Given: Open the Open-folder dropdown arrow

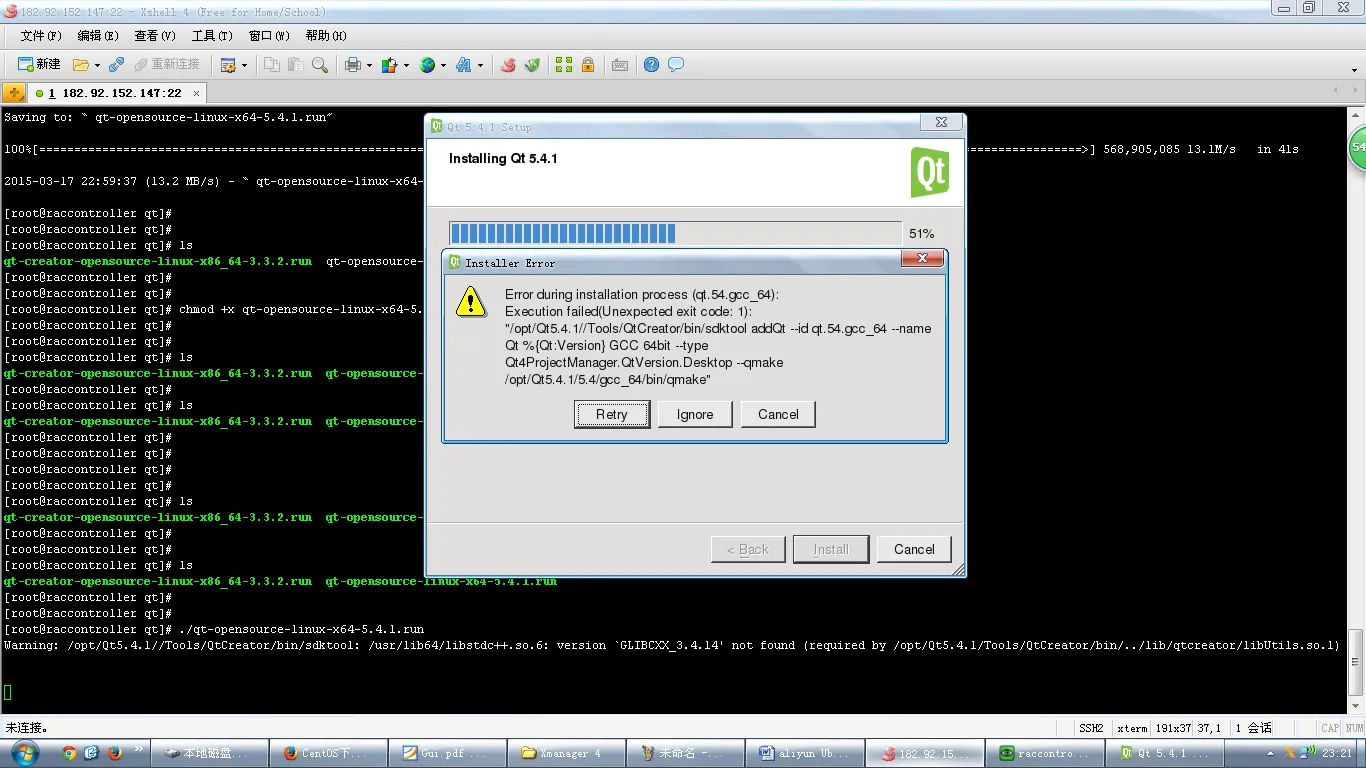Looking at the screenshot, I should coord(96,66).
